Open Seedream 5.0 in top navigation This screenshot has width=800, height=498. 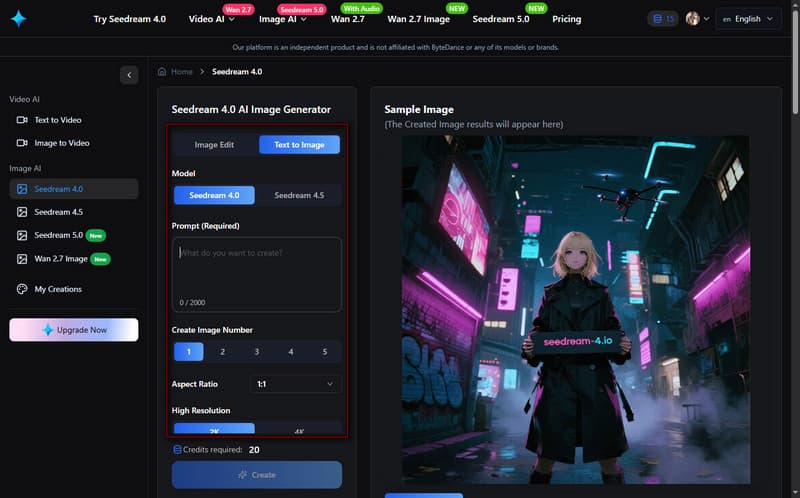click(501, 19)
